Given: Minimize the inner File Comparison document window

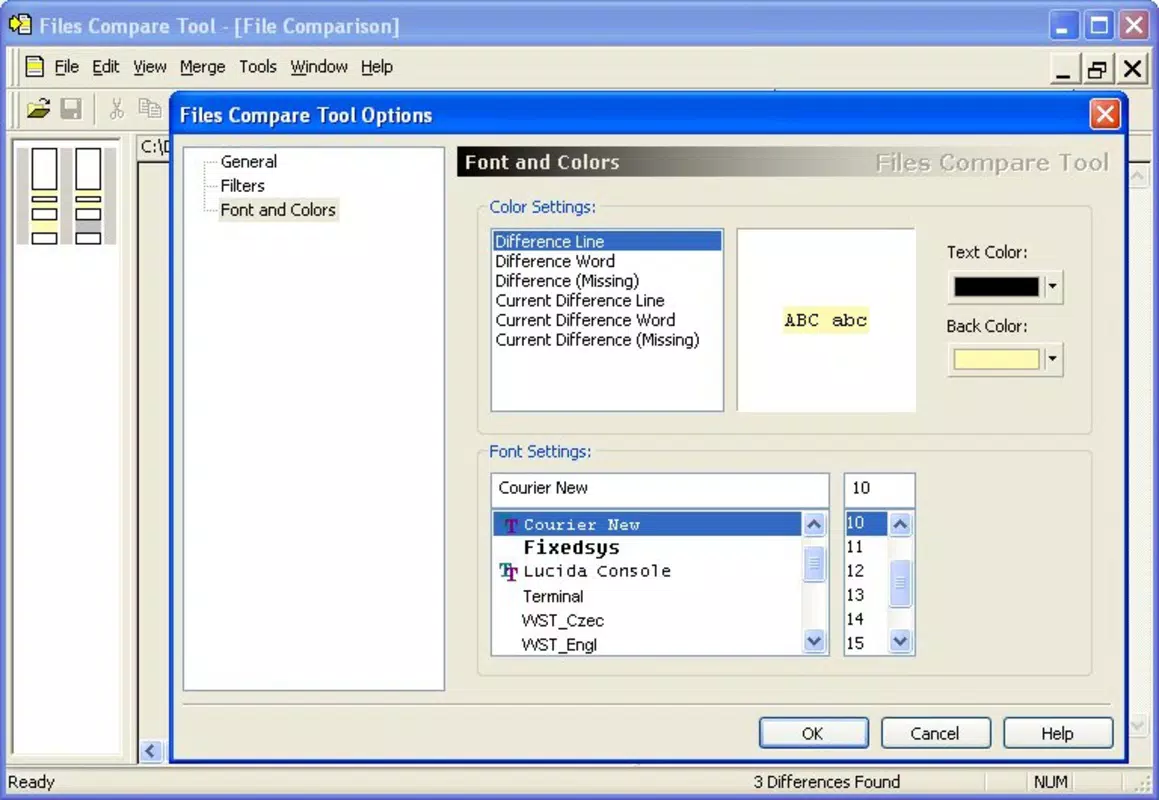Looking at the screenshot, I should click(1063, 69).
